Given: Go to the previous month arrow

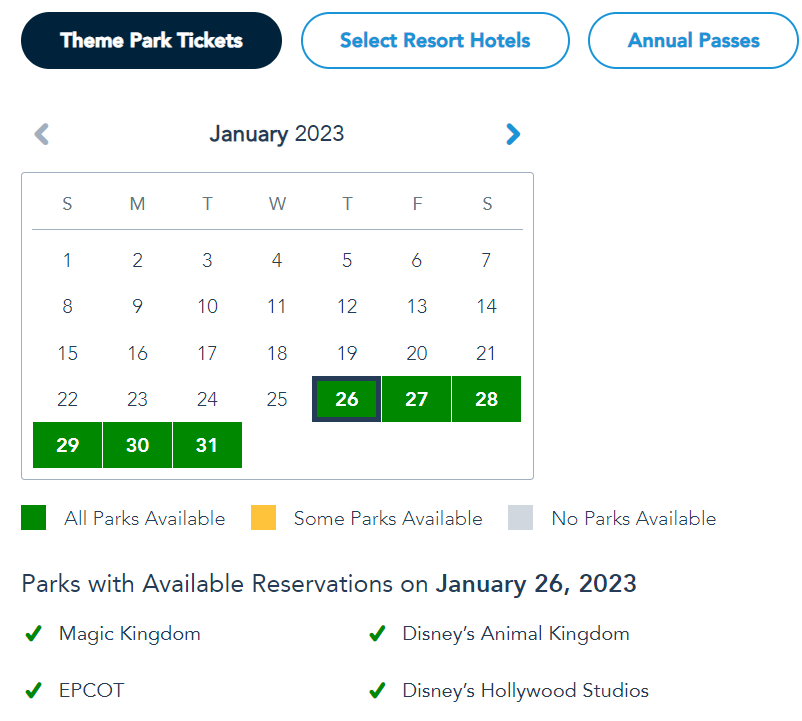Looking at the screenshot, I should (42, 134).
